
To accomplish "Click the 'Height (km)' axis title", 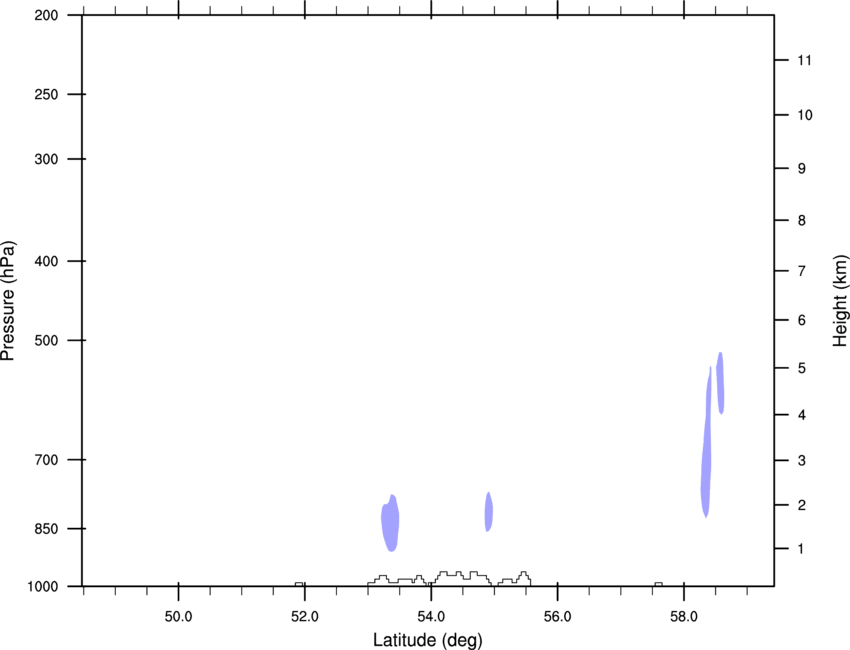I will pyautogui.click(x=841, y=301).
